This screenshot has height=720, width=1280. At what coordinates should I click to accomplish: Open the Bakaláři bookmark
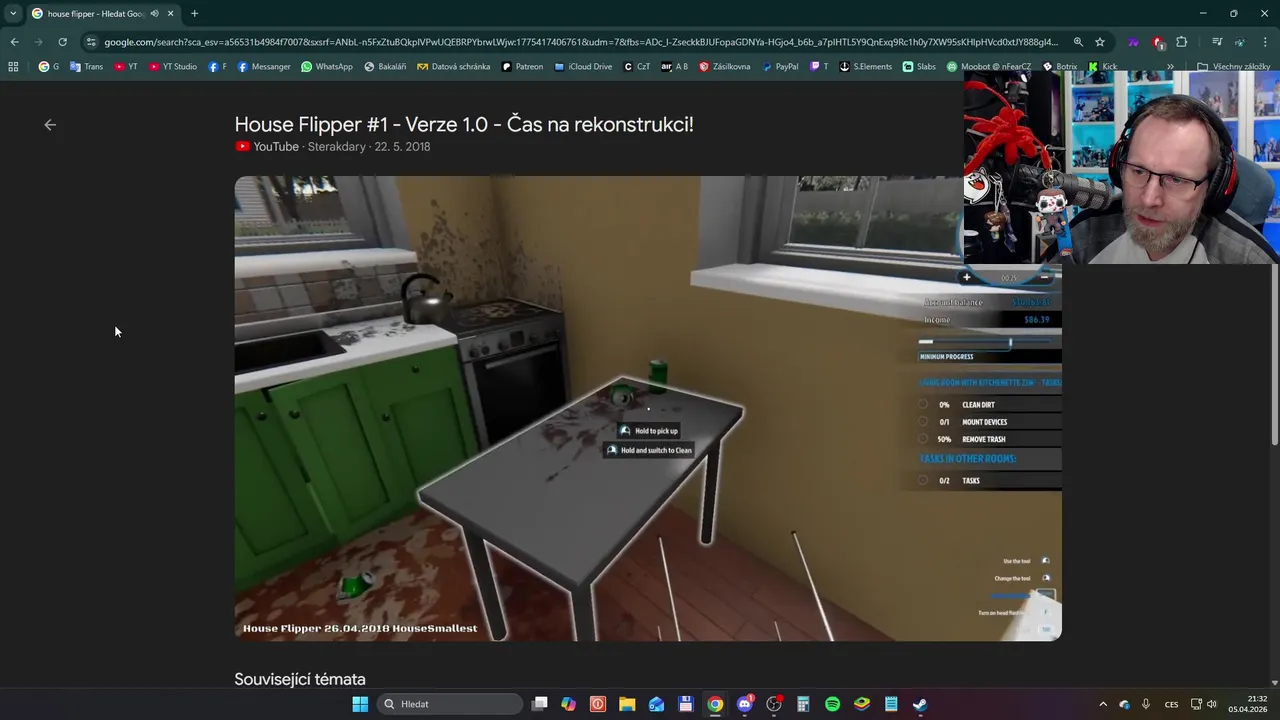(385, 67)
